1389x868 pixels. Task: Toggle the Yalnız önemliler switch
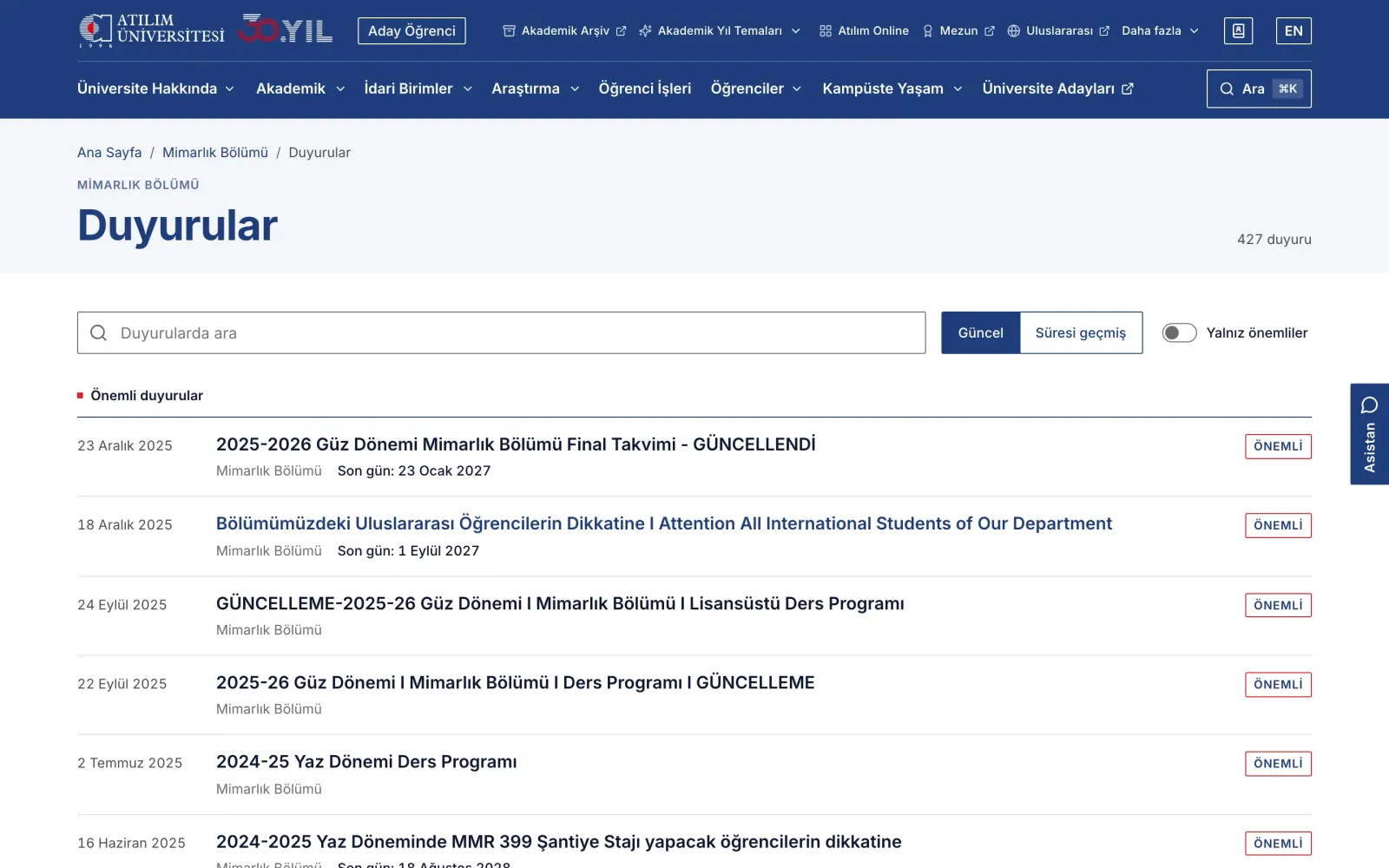tap(1179, 333)
